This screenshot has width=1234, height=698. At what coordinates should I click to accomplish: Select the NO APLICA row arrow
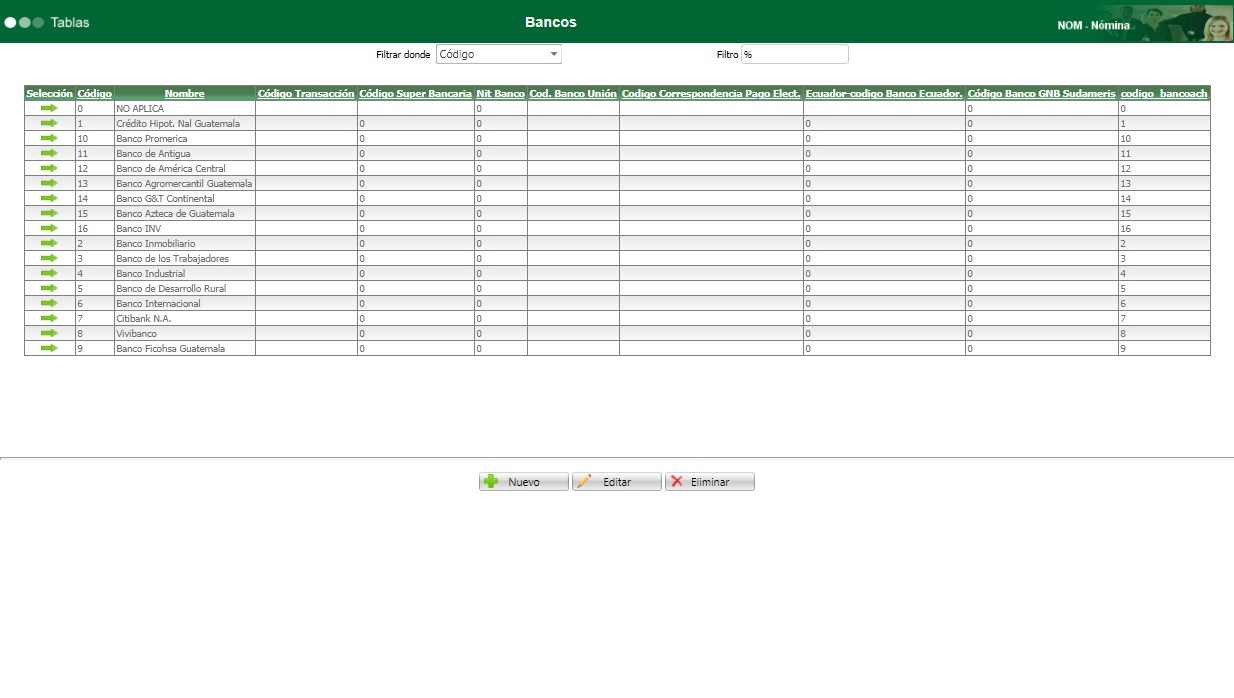(49, 108)
